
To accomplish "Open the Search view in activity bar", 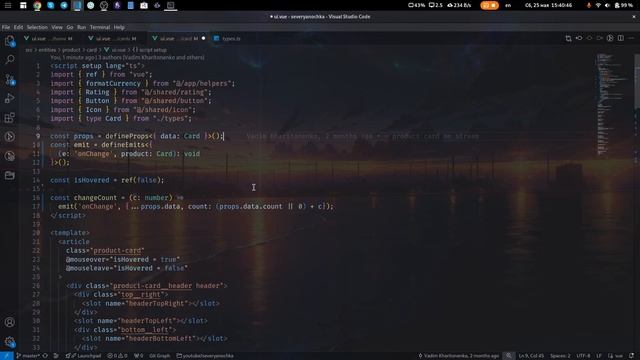I will click(9, 60).
